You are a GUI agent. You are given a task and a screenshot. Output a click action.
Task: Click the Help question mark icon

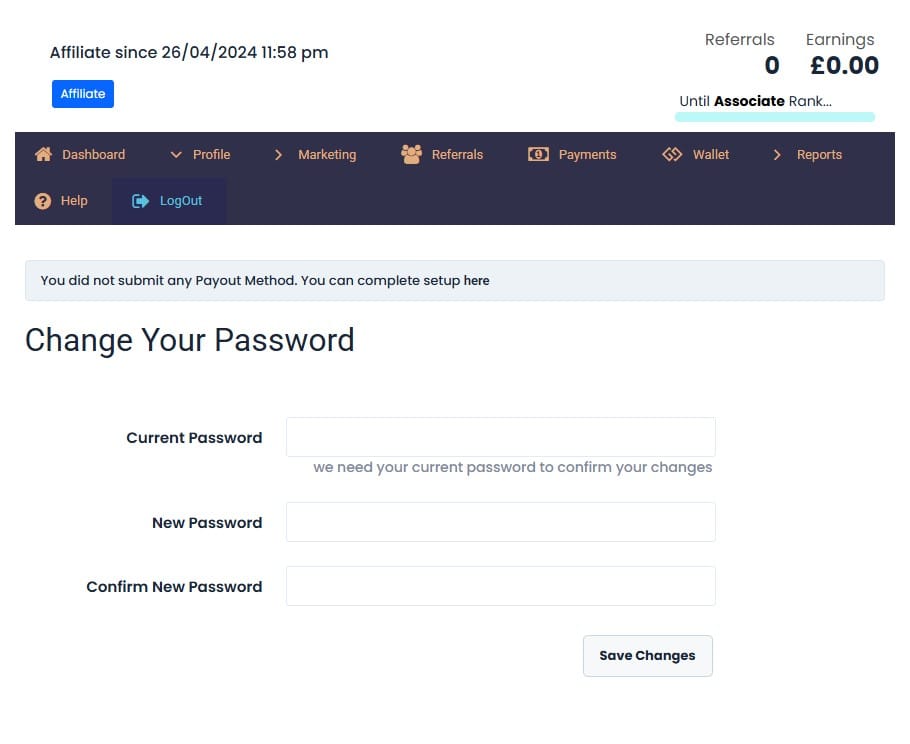[x=42, y=201]
